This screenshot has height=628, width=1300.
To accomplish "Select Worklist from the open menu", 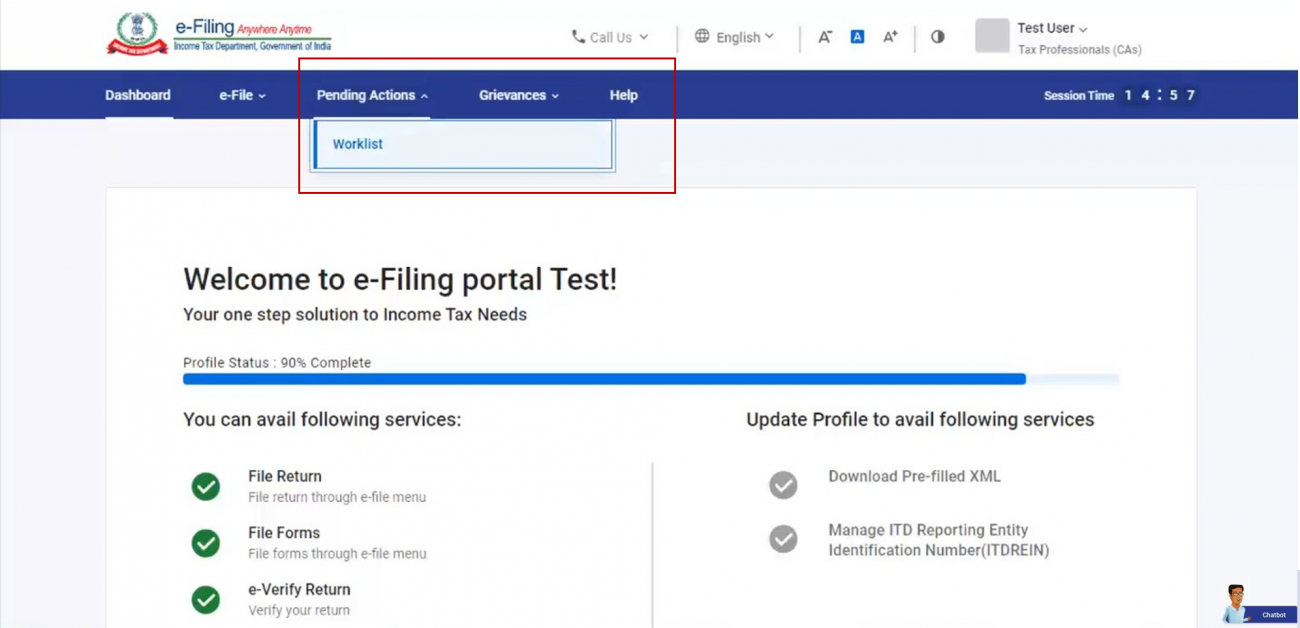I will tap(358, 144).
